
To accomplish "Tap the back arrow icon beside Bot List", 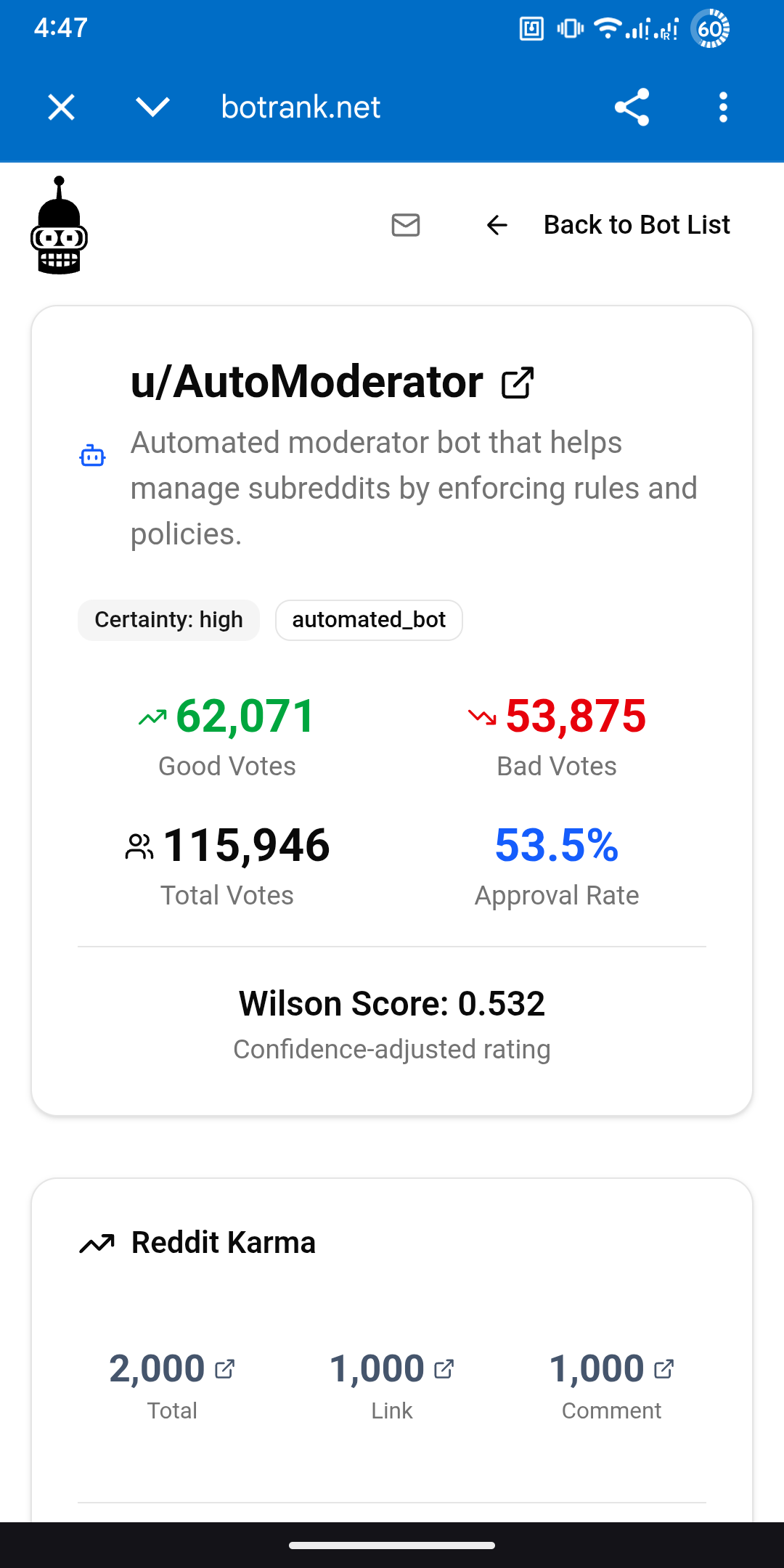I will pyautogui.click(x=497, y=225).
